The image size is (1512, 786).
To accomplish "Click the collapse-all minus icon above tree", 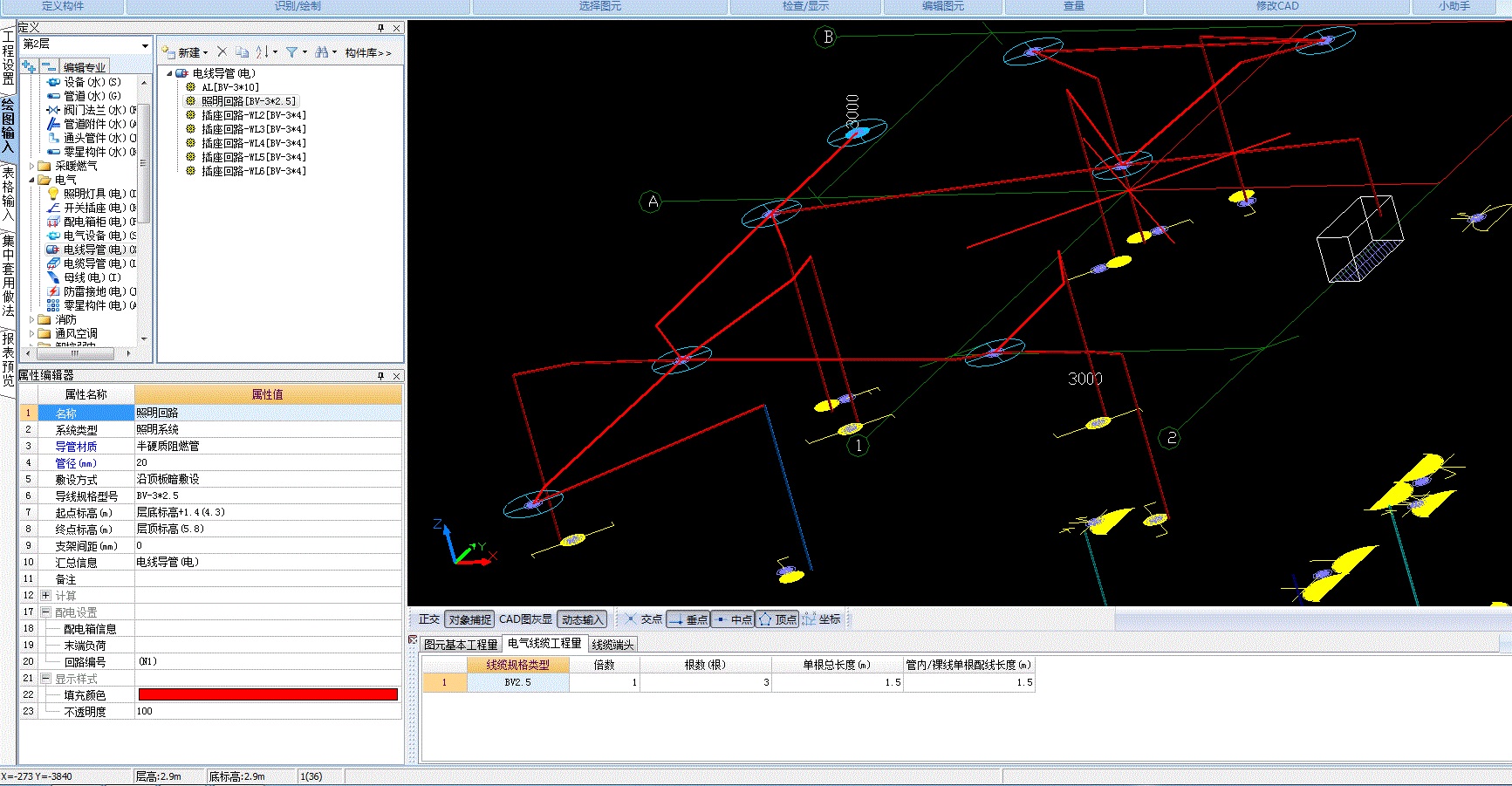I will click(47, 66).
